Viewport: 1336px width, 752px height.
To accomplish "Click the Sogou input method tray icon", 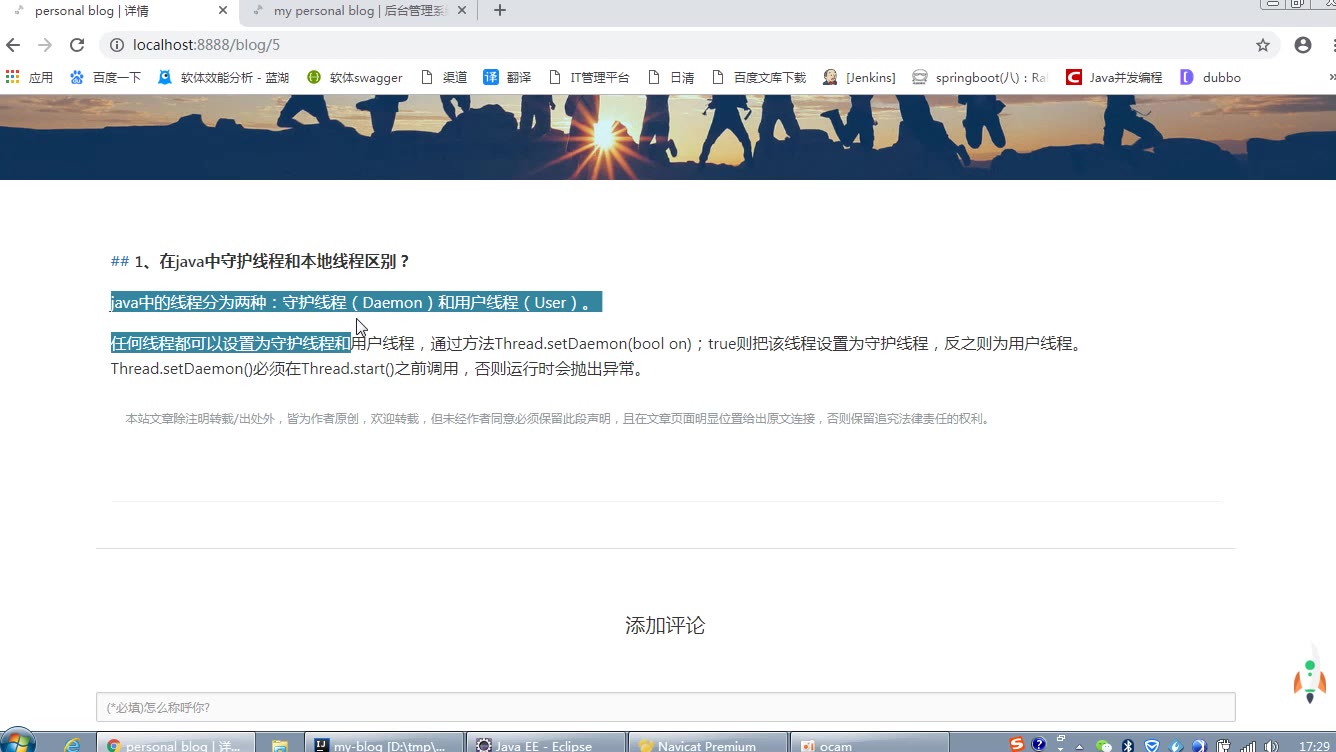I will click(1017, 745).
